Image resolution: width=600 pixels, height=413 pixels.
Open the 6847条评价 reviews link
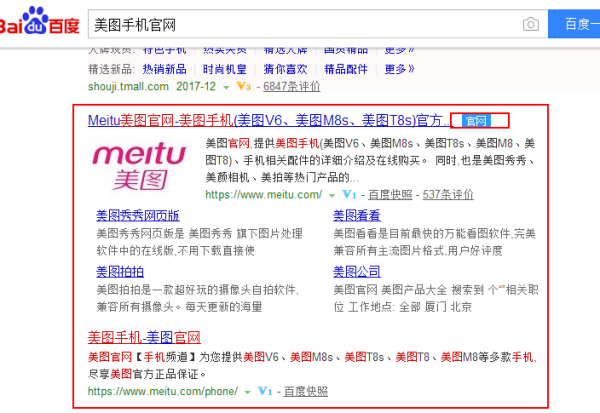click(292, 87)
